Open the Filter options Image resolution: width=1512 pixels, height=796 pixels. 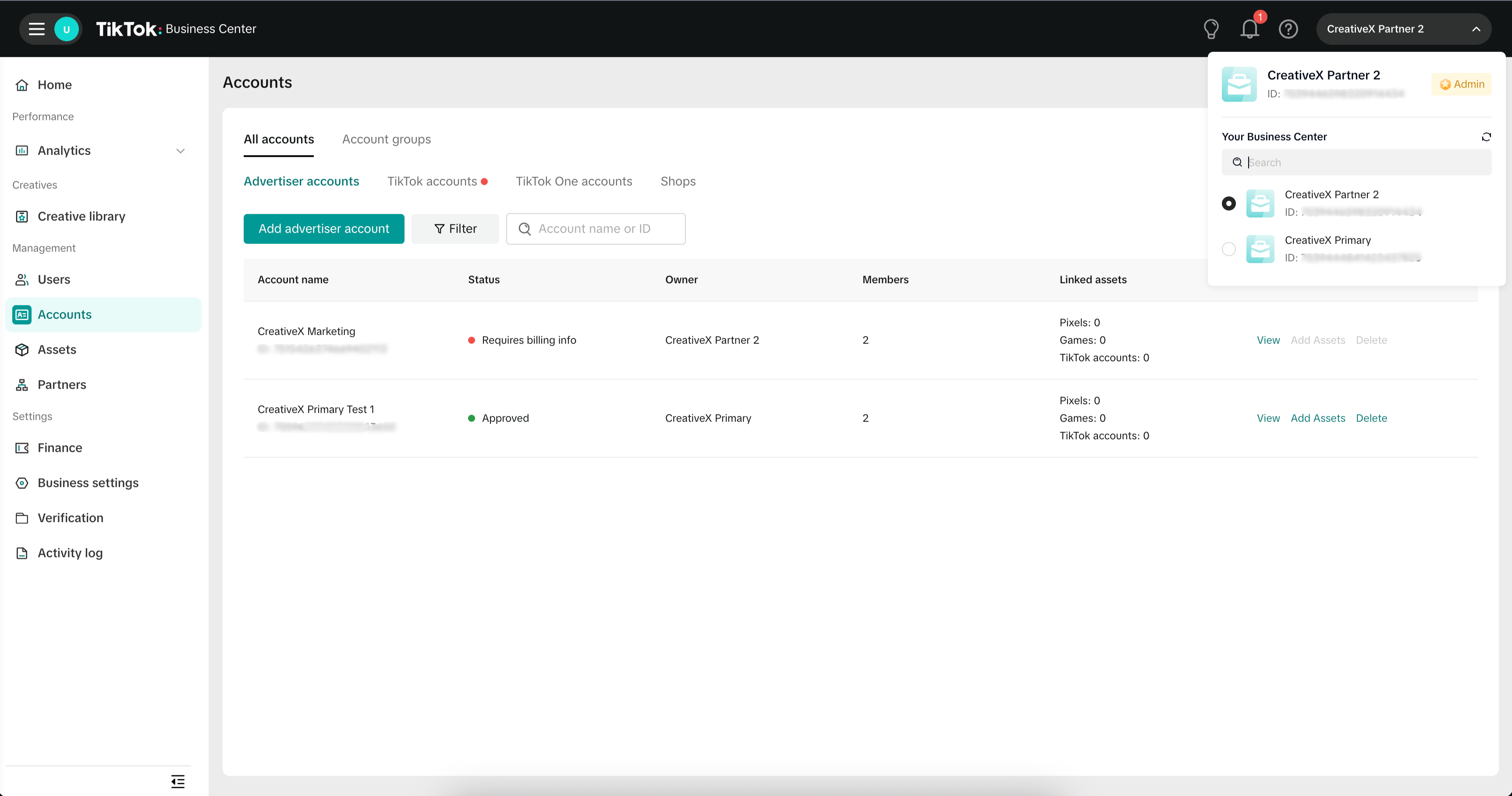point(455,228)
